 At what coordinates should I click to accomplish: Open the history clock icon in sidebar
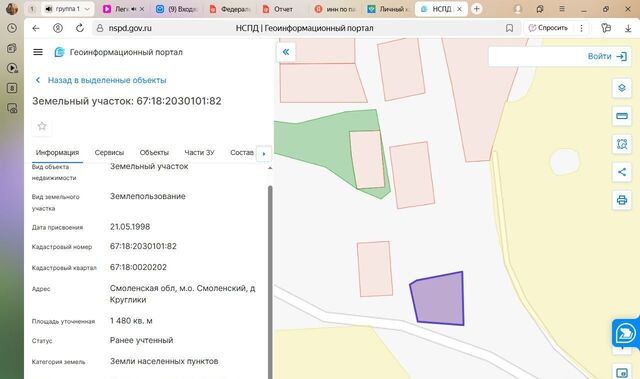(12, 28)
